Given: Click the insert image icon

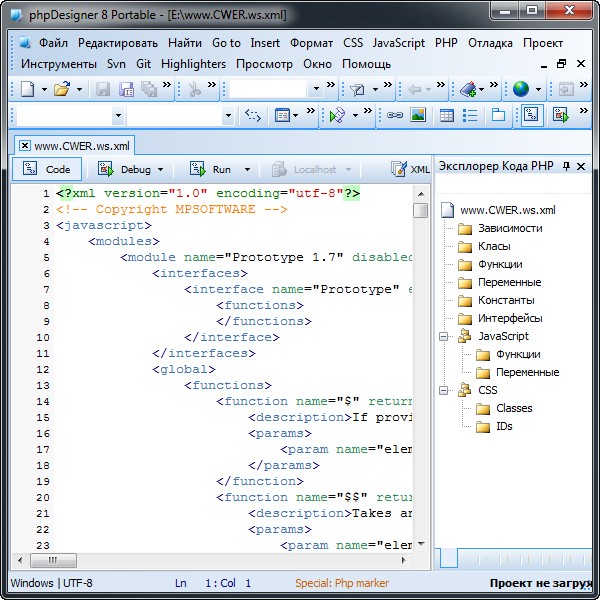Looking at the screenshot, I should point(418,116).
